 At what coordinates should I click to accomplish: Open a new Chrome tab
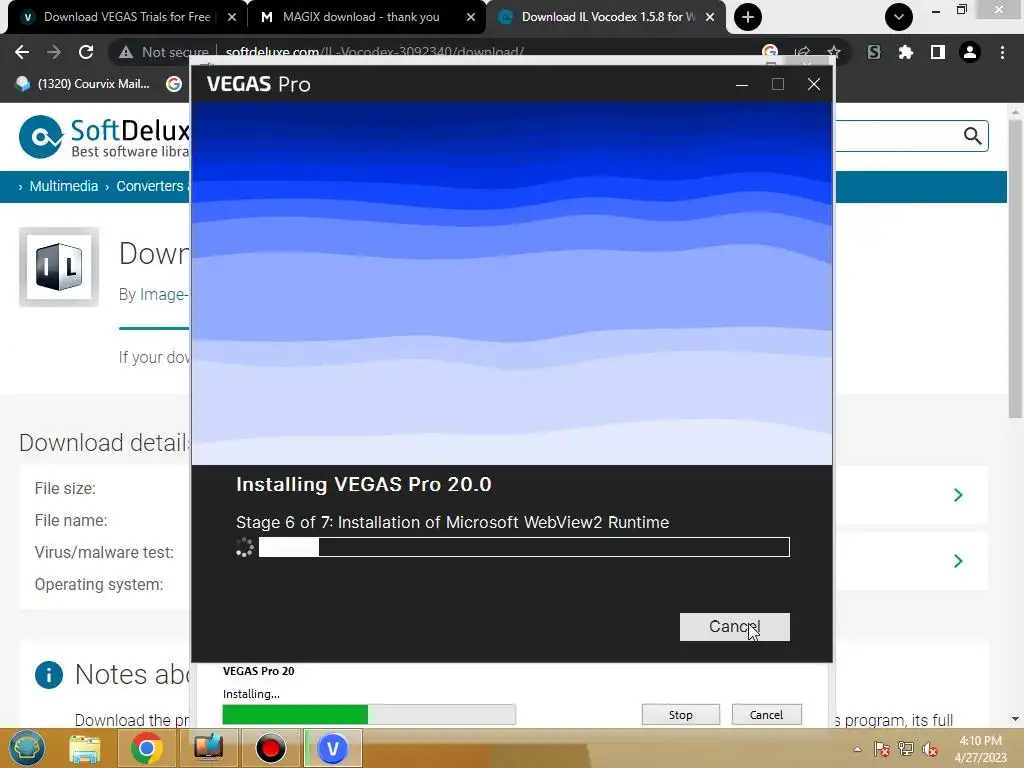pyautogui.click(x=748, y=17)
